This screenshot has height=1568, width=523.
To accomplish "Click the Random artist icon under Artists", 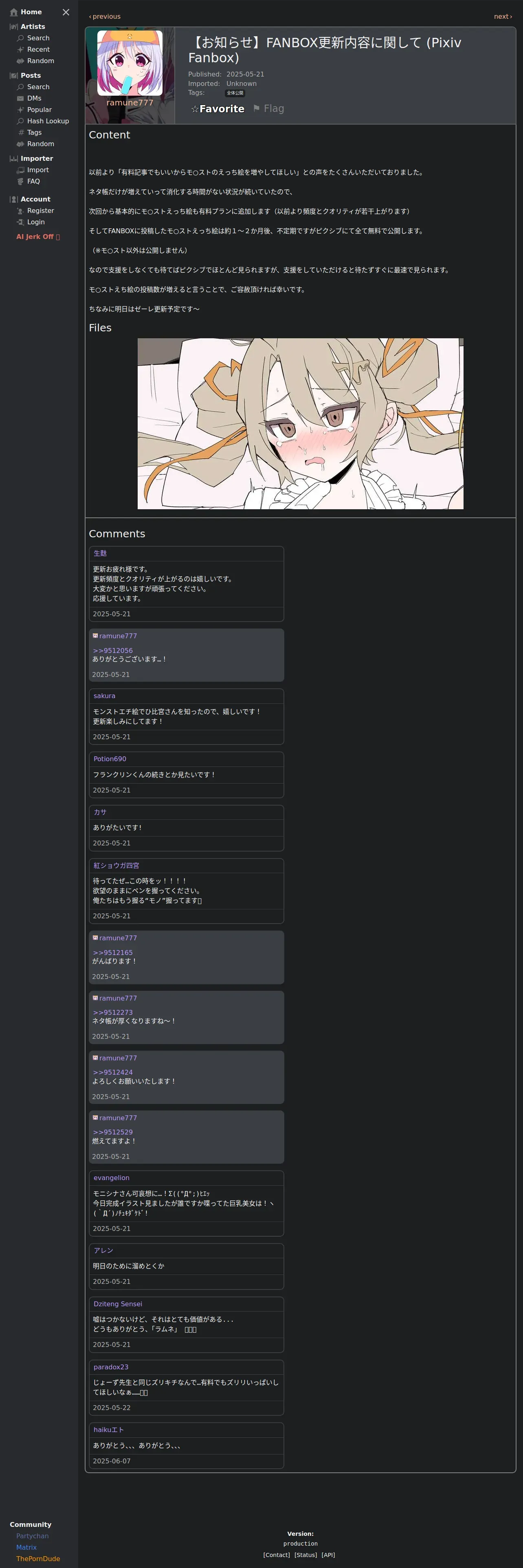I will [21, 61].
